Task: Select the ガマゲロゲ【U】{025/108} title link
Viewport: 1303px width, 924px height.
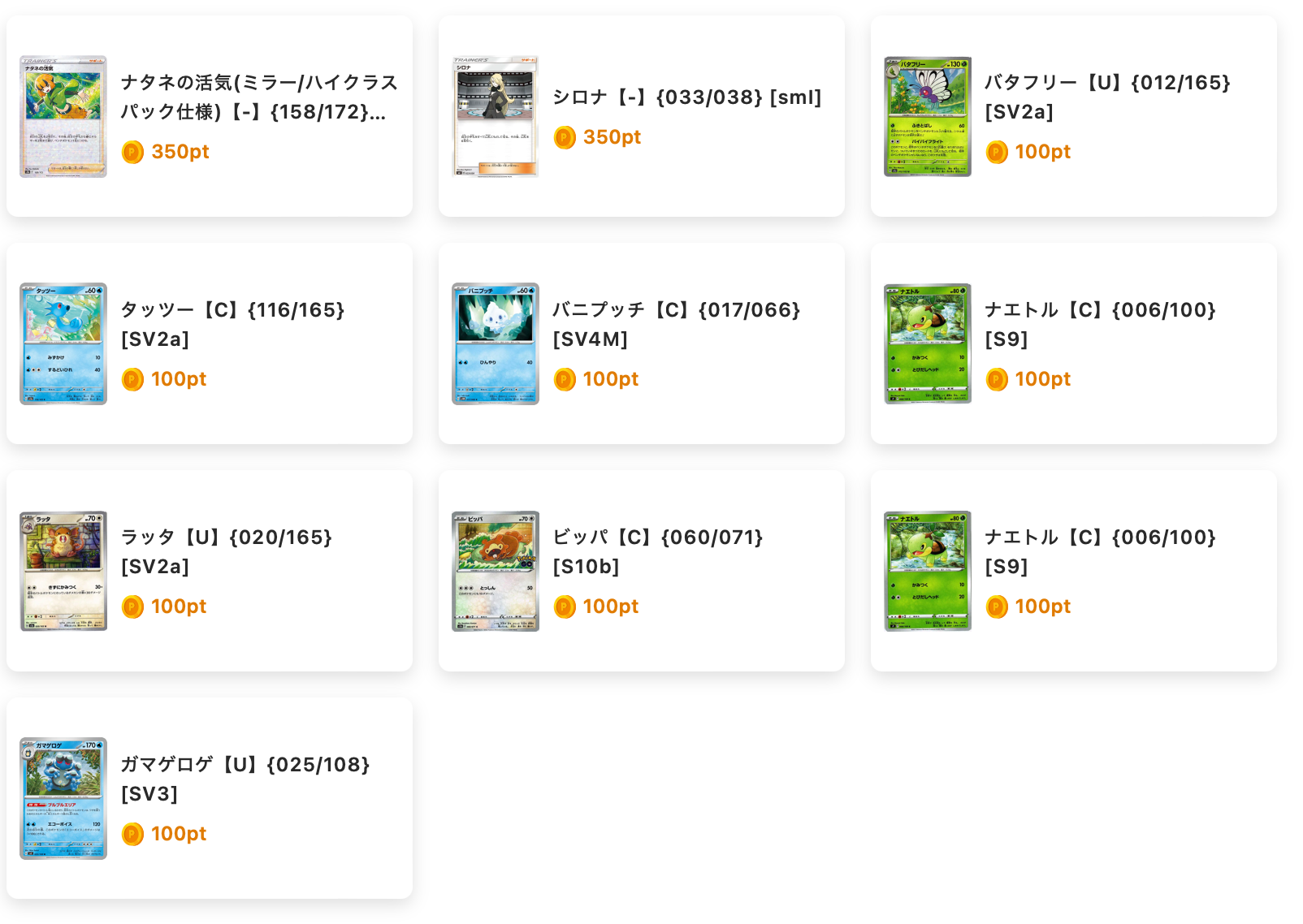Action: [245, 779]
